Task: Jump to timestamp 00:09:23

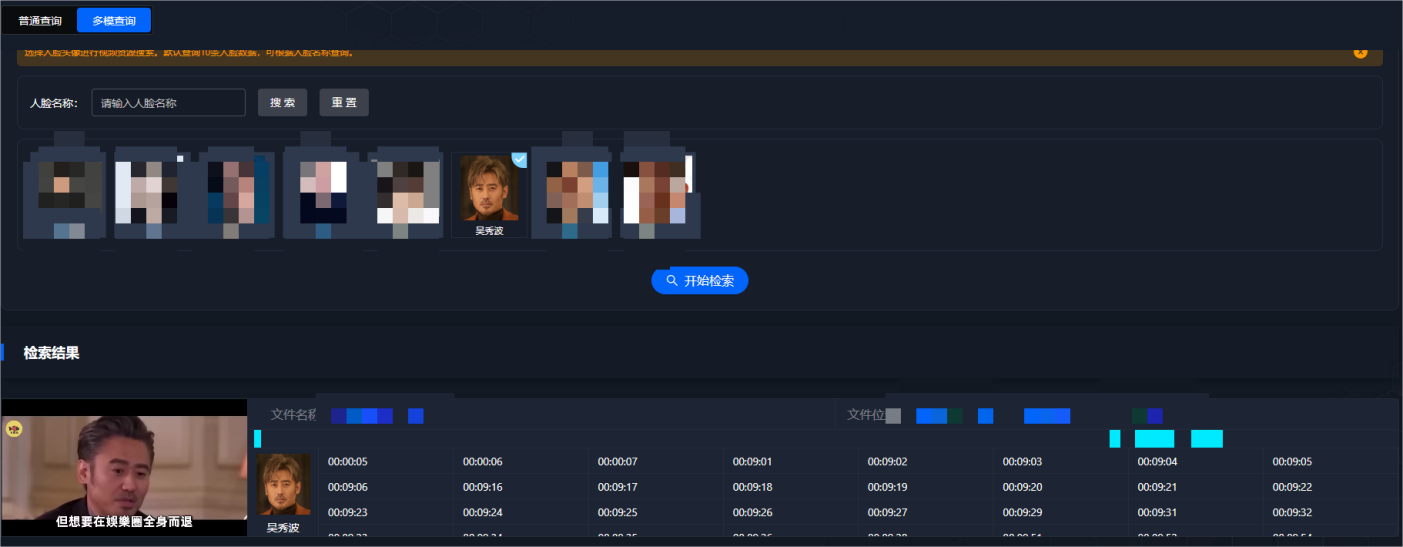Action: tap(348, 513)
